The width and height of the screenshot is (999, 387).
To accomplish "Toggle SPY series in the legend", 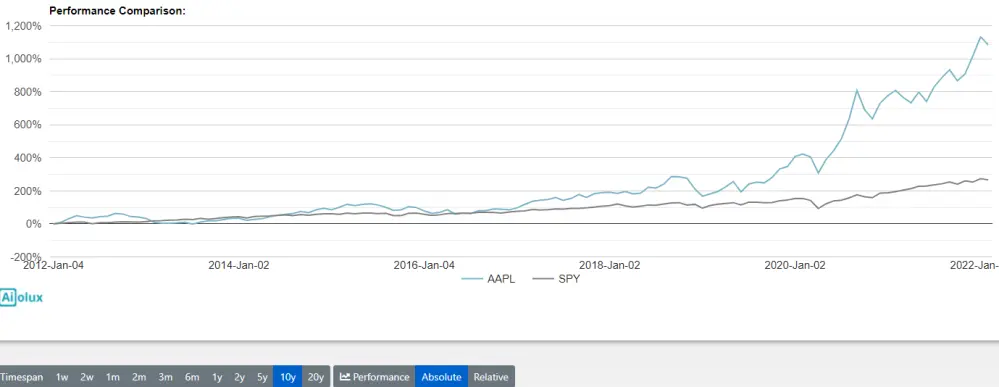I will 556,279.
